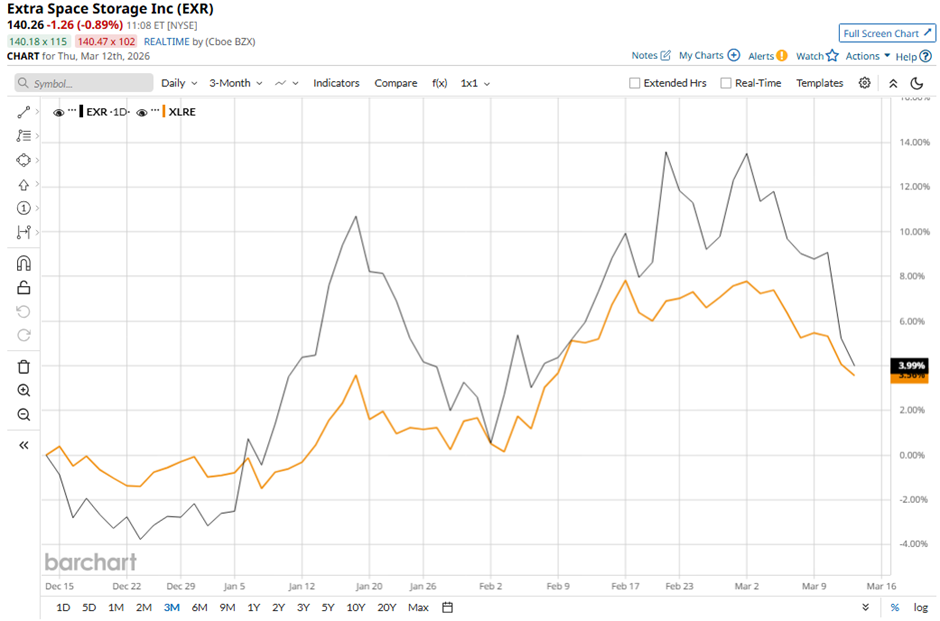
Task: Select the price range measure tool
Action: pos(23,232)
